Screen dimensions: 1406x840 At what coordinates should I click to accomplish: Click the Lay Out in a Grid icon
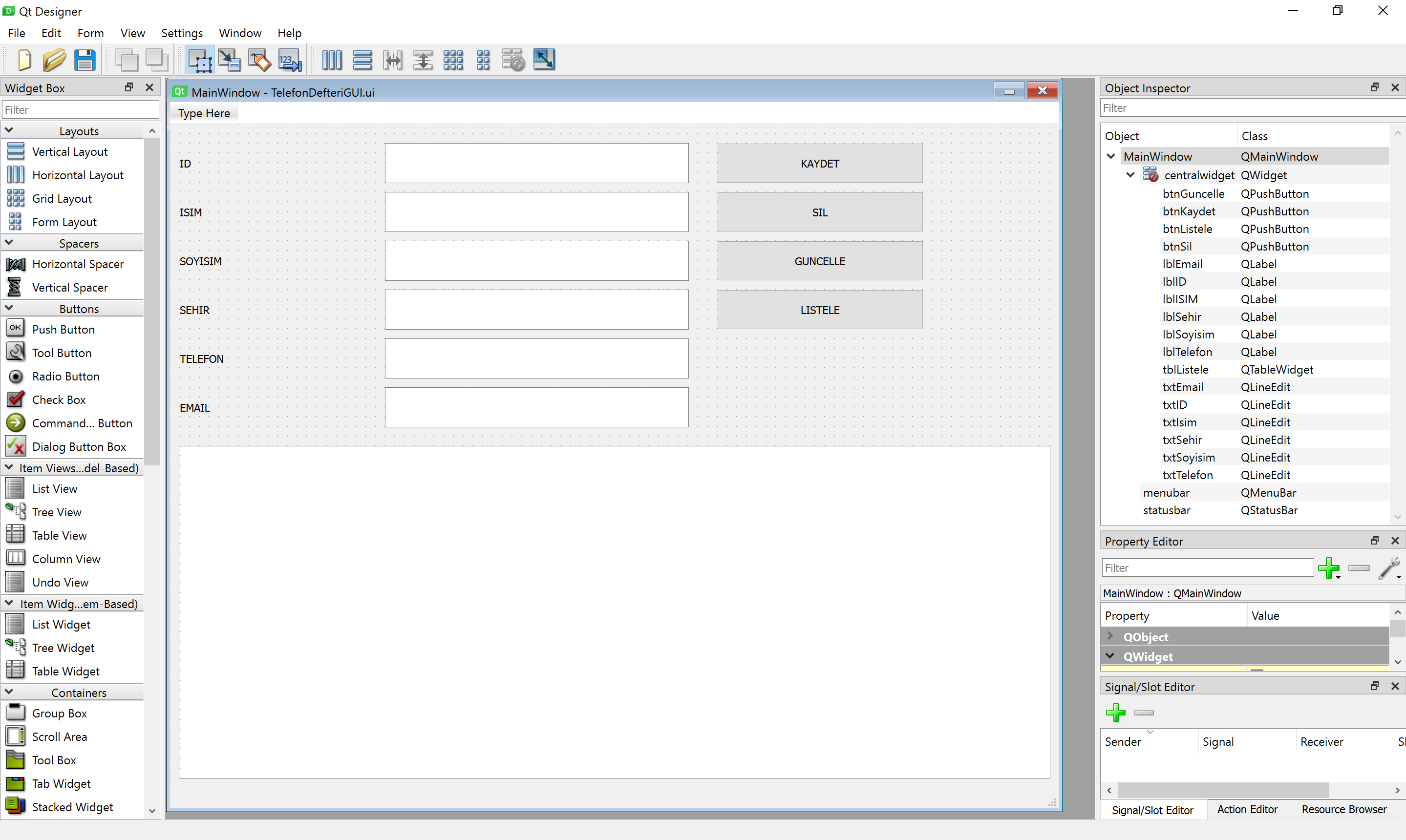(x=453, y=60)
